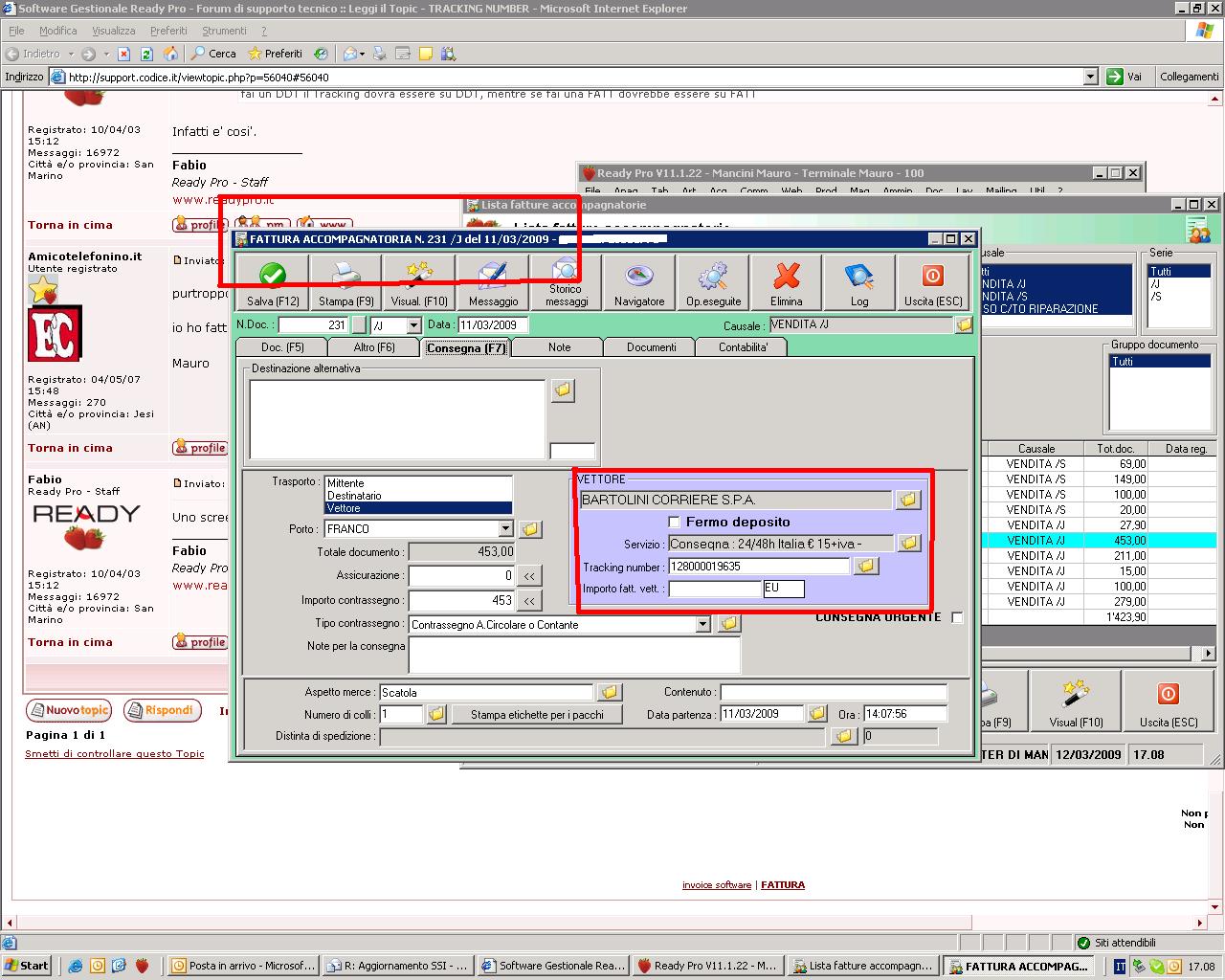Switch to the Doc. (F5) tab

coord(282,347)
